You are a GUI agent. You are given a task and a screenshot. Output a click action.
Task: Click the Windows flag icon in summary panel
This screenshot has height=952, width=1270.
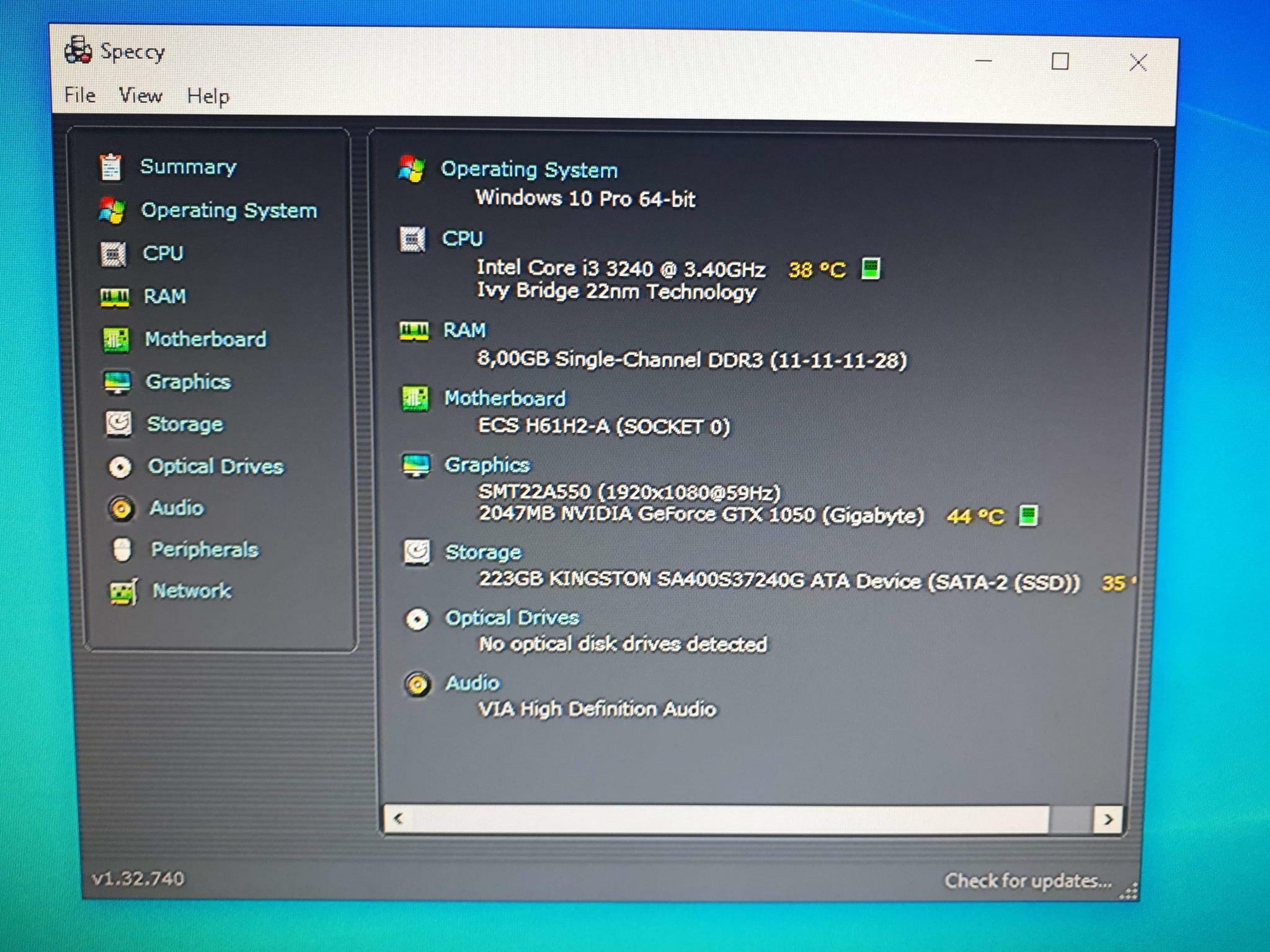click(412, 169)
